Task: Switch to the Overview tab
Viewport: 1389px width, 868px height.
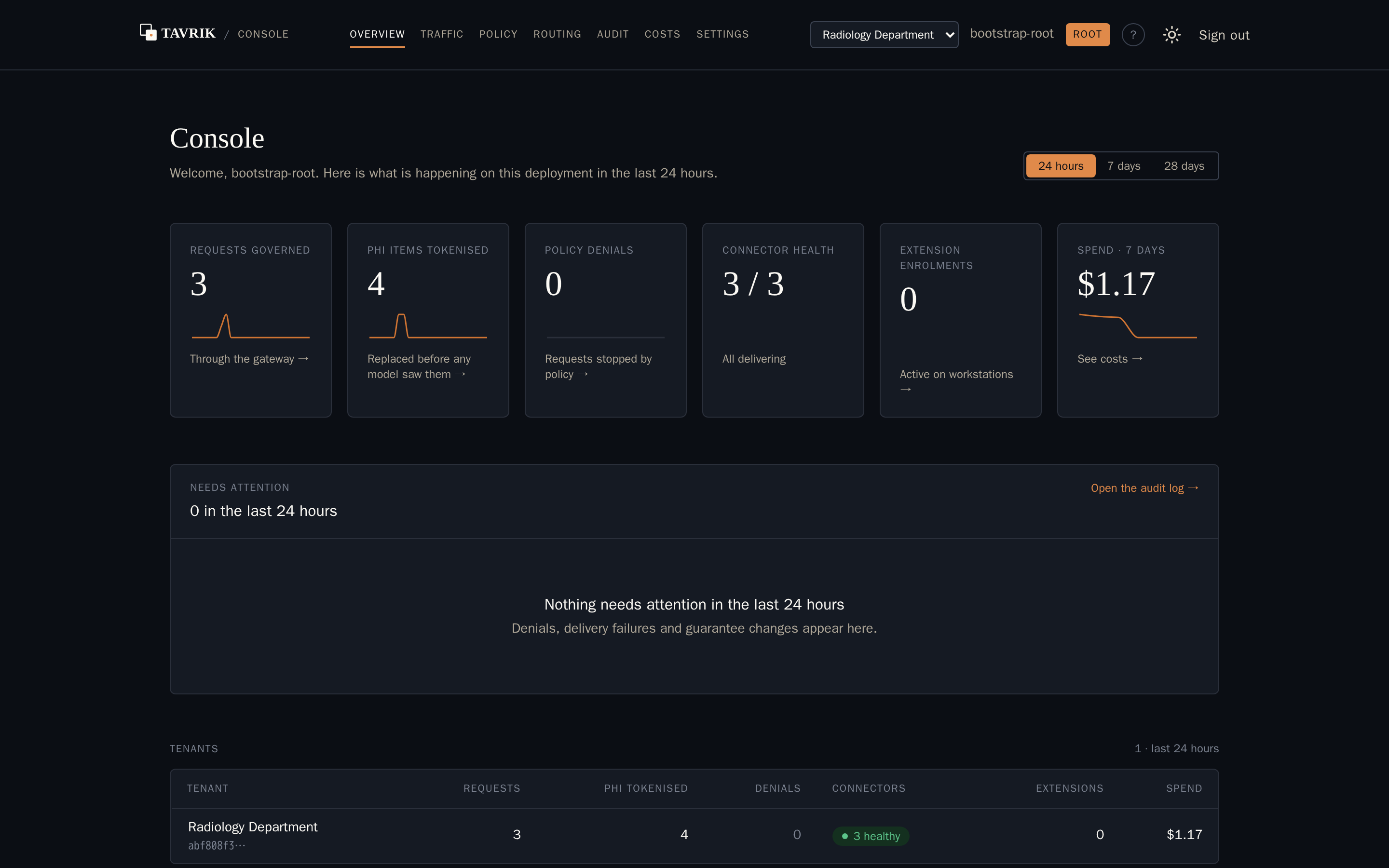Action: click(x=377, y=34)
